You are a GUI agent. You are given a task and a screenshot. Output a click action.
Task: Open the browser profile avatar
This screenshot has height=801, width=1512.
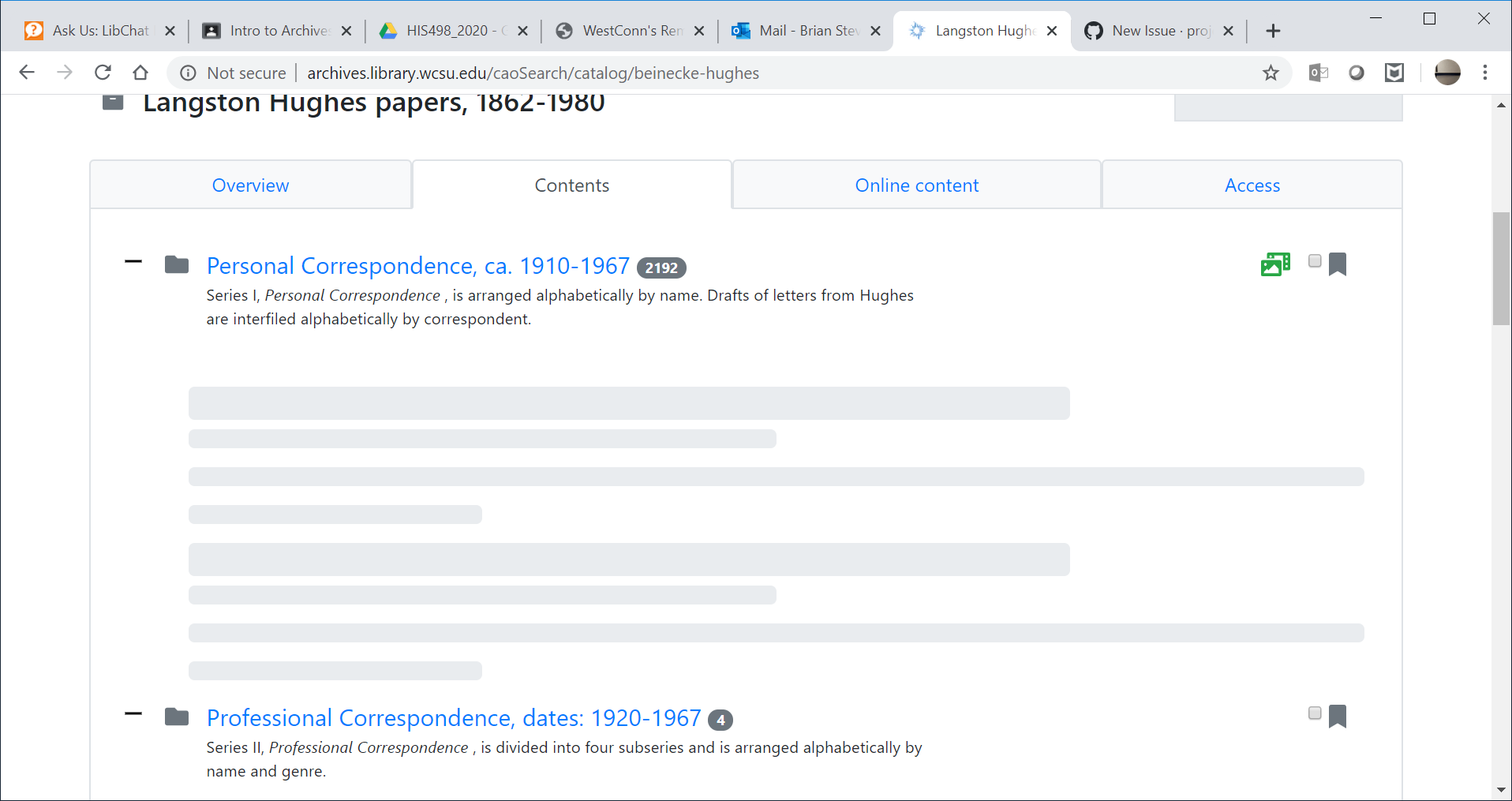click(x=1447, y=73)
